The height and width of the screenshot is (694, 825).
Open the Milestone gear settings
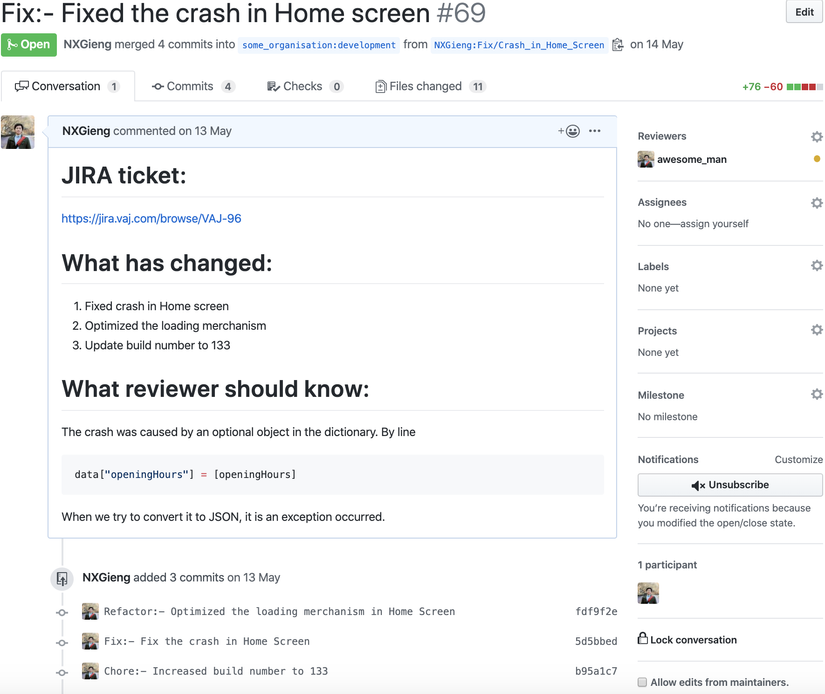pos(816,395)
